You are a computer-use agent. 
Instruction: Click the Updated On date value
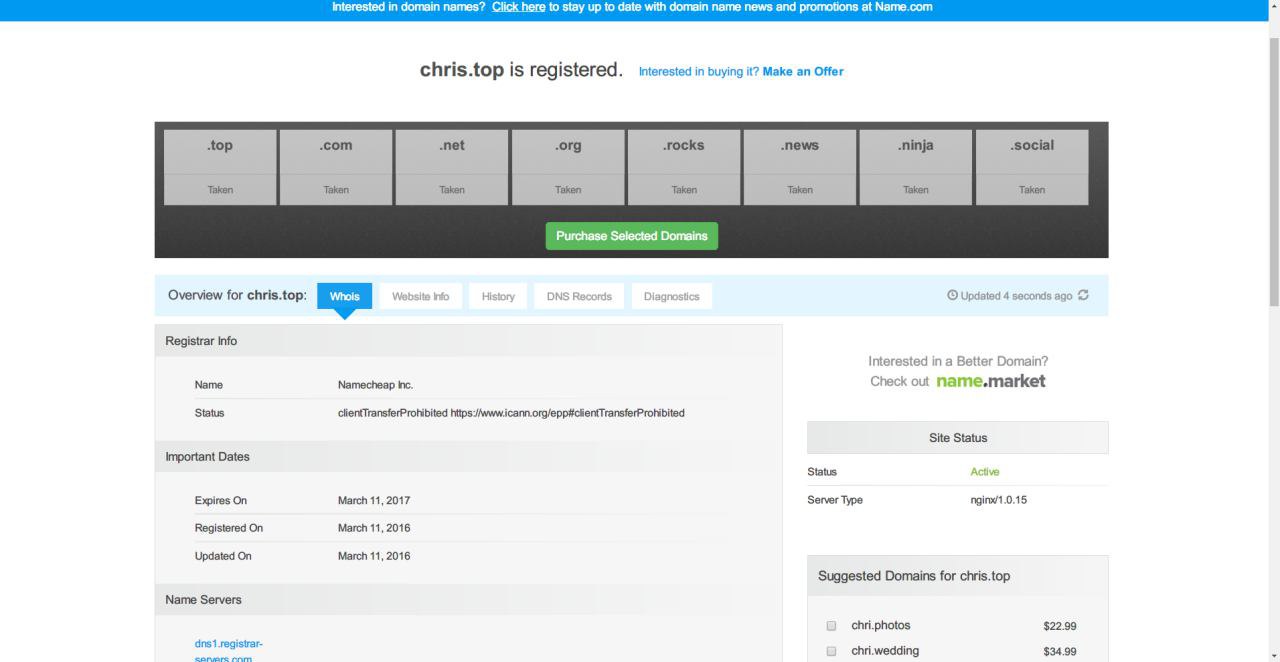click(x=374, y=556)
